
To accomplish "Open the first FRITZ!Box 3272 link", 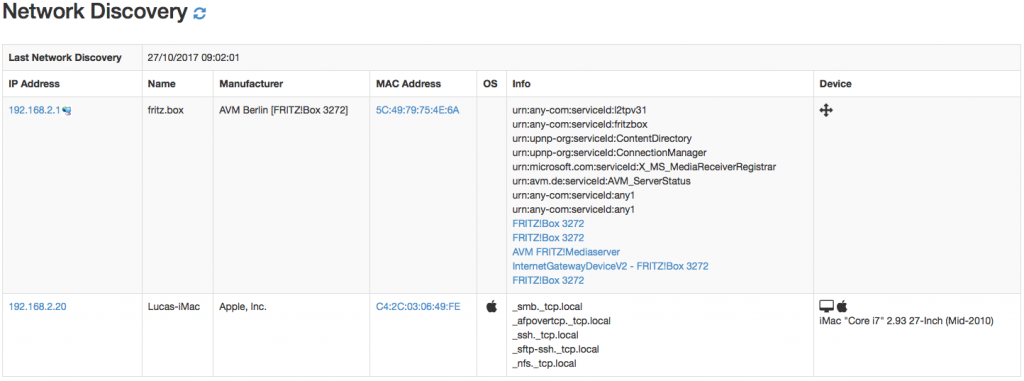I will pos(548,224).
